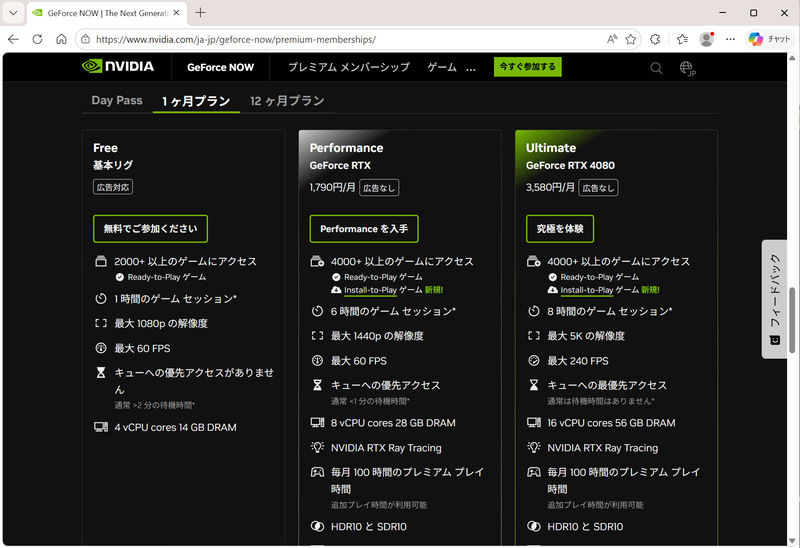This screenshot has width=800, height=548.
Task: Click game library icon beside 2000+ games
Action: tap(101, 261)
